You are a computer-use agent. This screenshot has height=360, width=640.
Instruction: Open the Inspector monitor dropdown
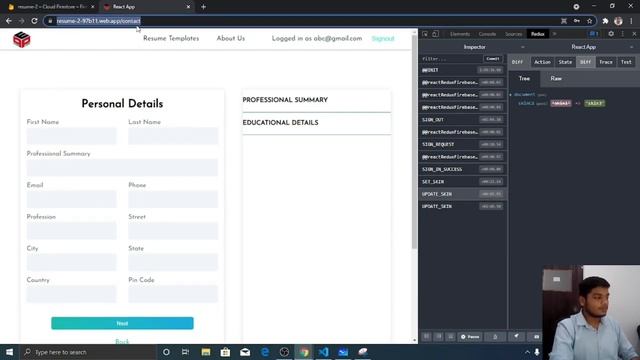tap(475, 47)
